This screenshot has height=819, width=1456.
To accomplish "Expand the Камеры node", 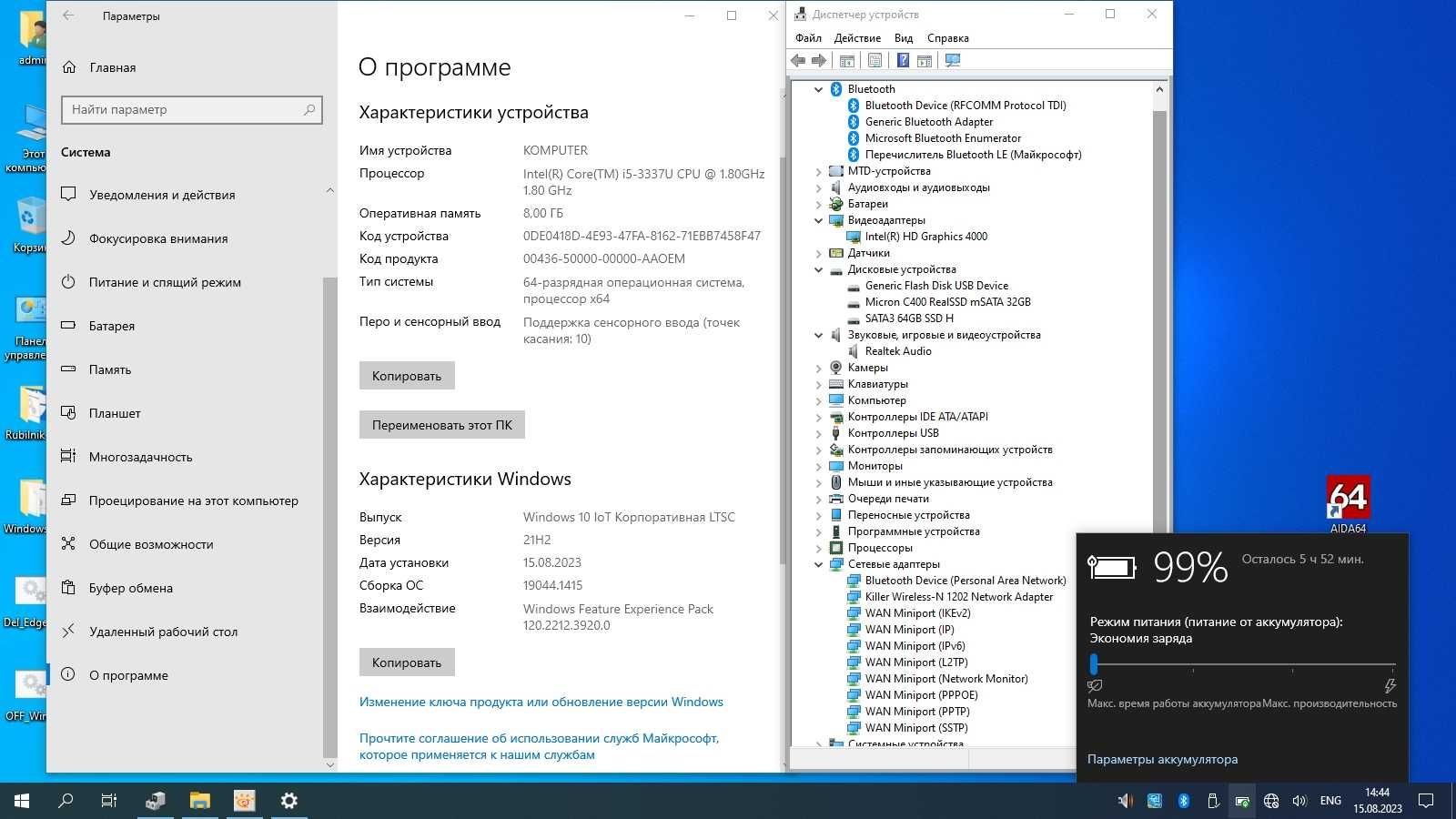I will [x=818, y=368].
